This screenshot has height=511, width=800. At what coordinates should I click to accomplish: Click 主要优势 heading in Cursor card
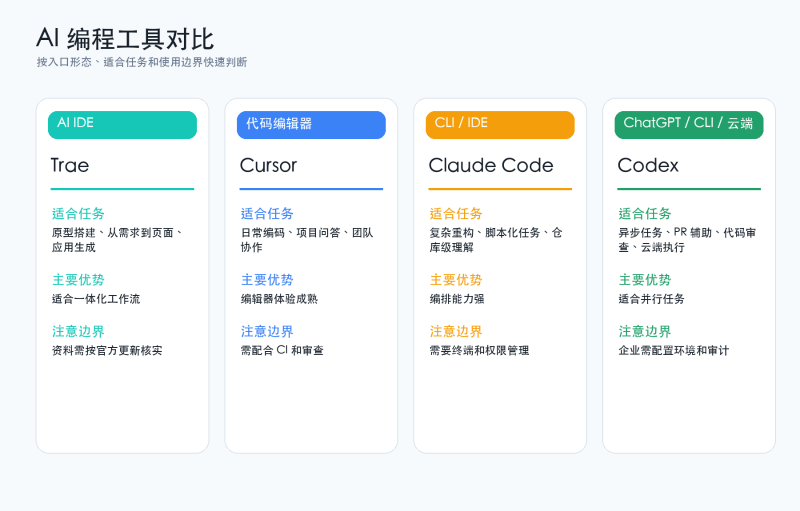(x=267, y=279)
